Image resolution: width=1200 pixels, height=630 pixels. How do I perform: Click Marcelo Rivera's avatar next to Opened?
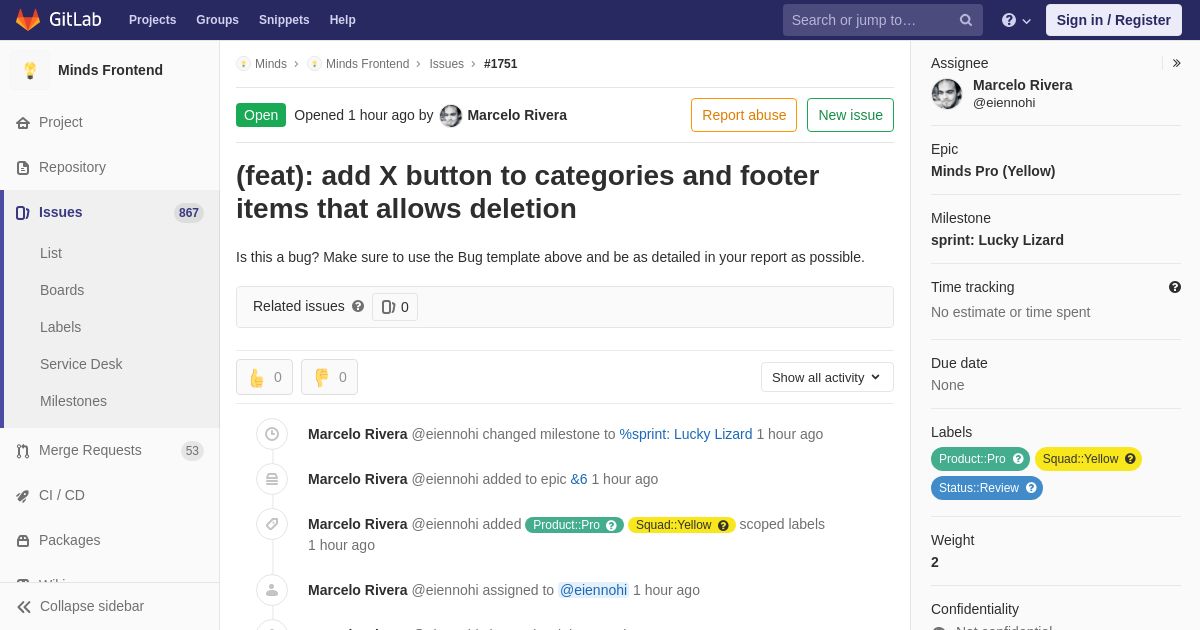point(451,115)
